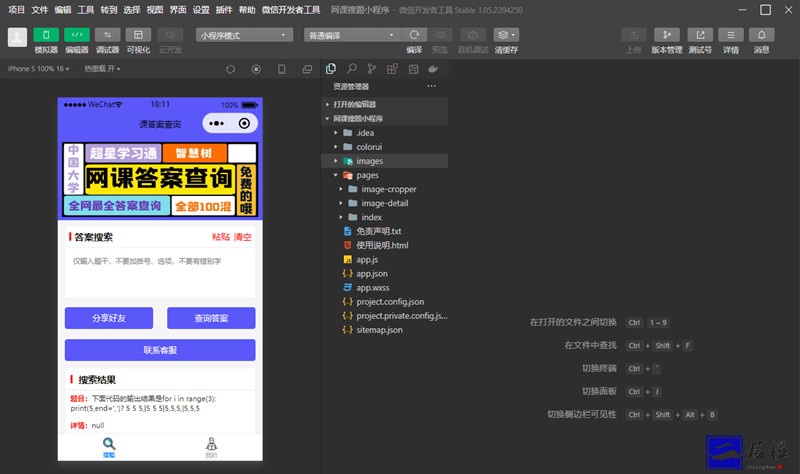800x474 pixels.
Task: Select the docker whale icon
Action: tap(434, 68)
